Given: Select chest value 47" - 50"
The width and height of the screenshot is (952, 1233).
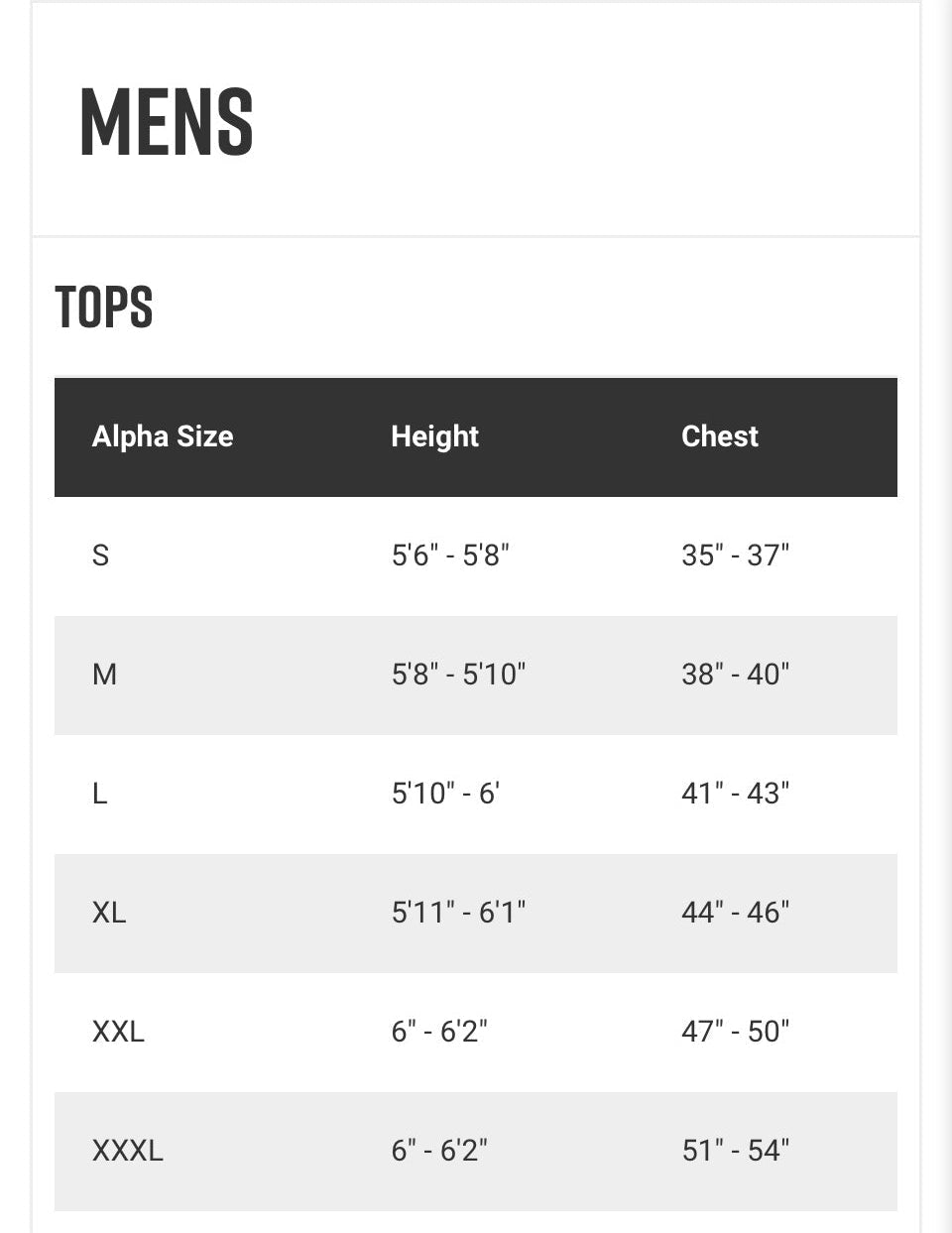Looking at the screenshot, I should [x=736, y=1032].
